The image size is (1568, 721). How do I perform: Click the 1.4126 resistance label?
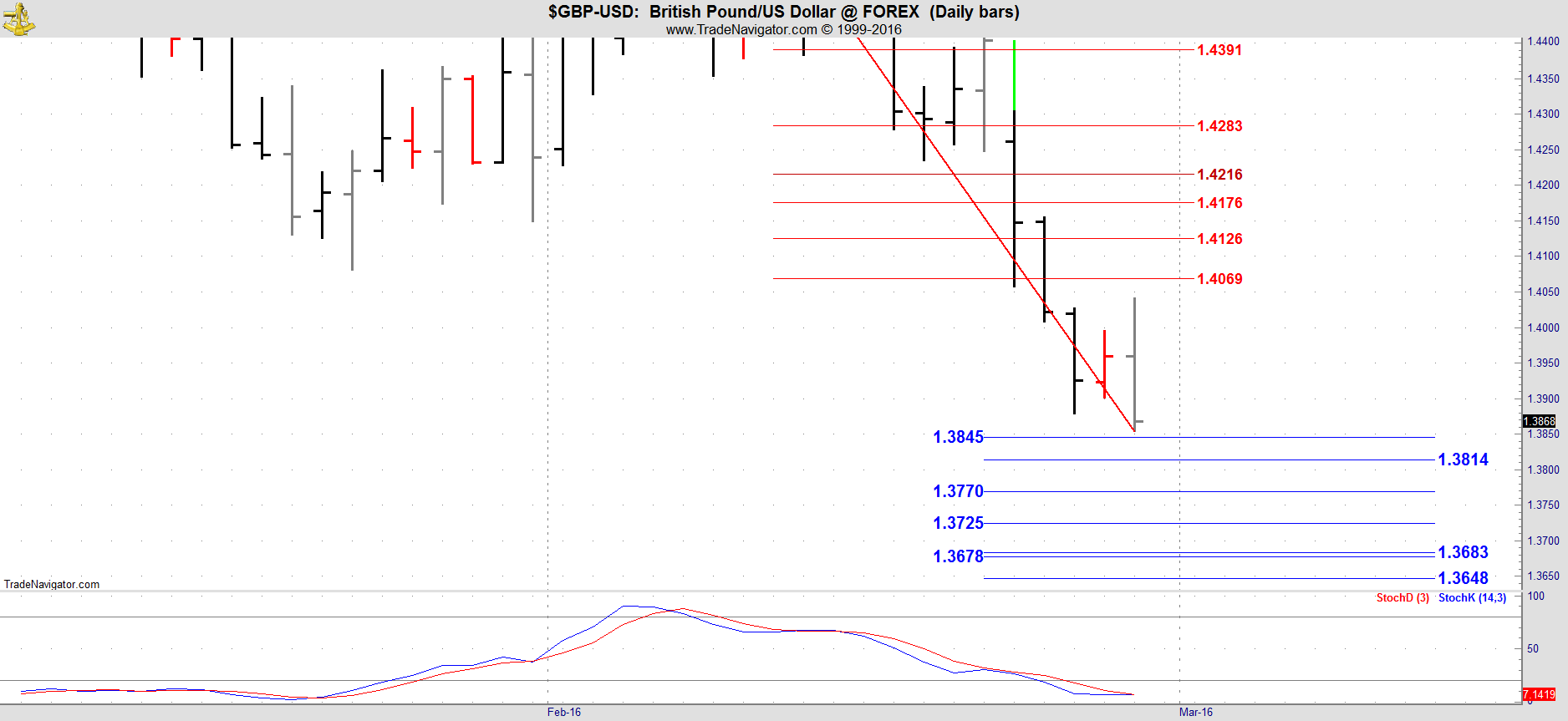tap(1219, 239)
